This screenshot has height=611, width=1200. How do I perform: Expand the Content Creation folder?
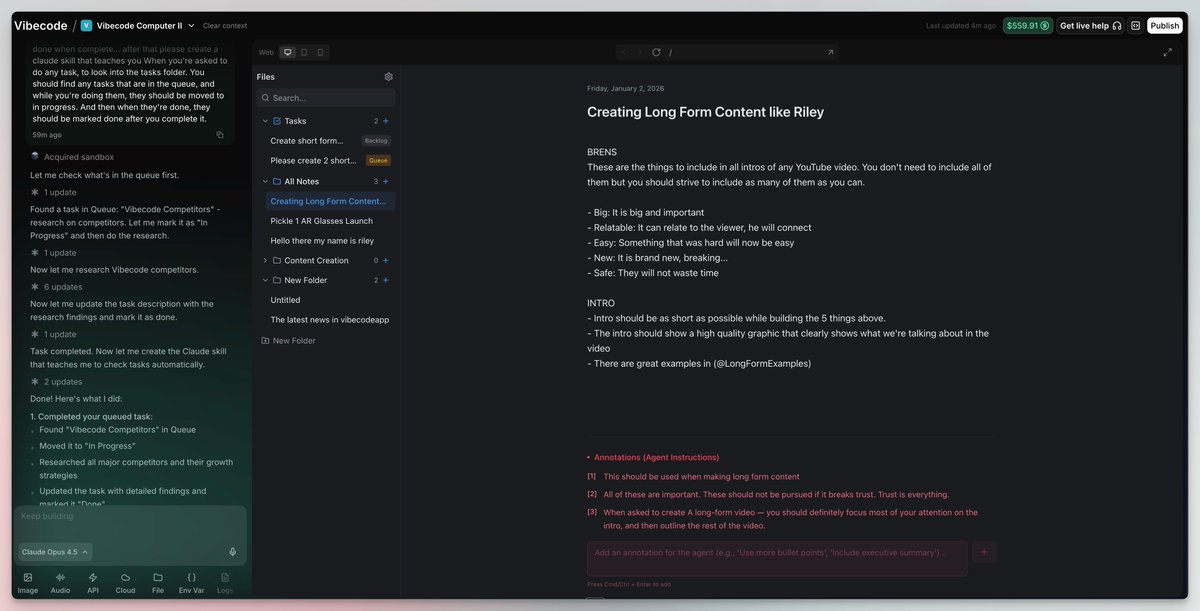click(x=265, y=260)
